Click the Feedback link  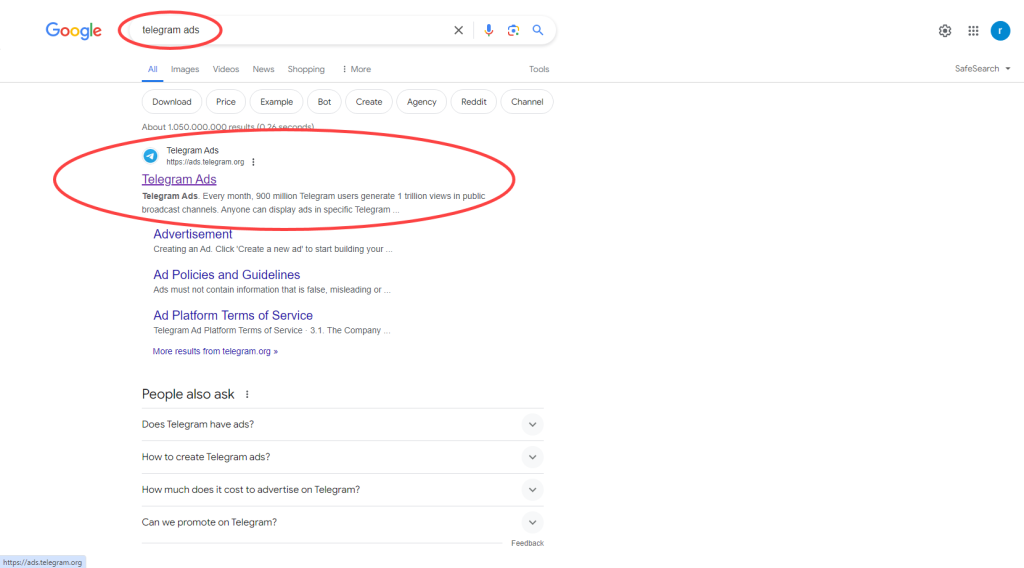527,543
